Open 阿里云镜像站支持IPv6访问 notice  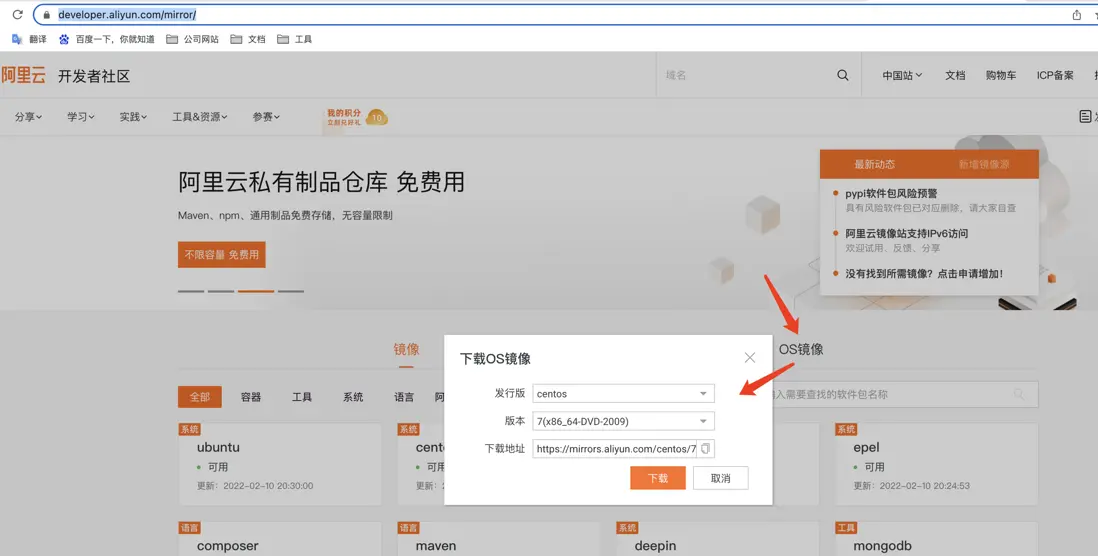[x=906, y=234]
